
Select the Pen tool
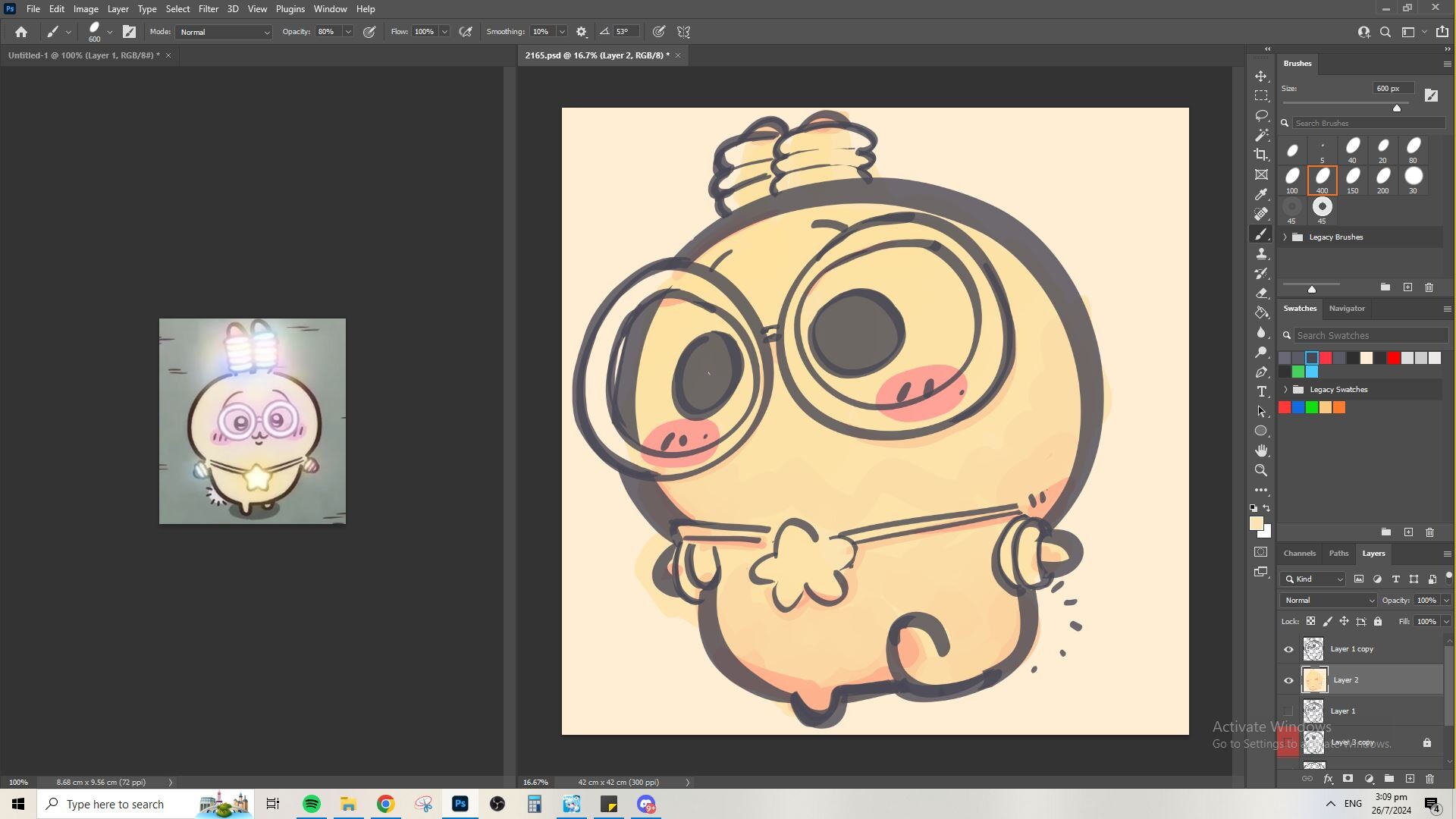tap(1261, 372)
